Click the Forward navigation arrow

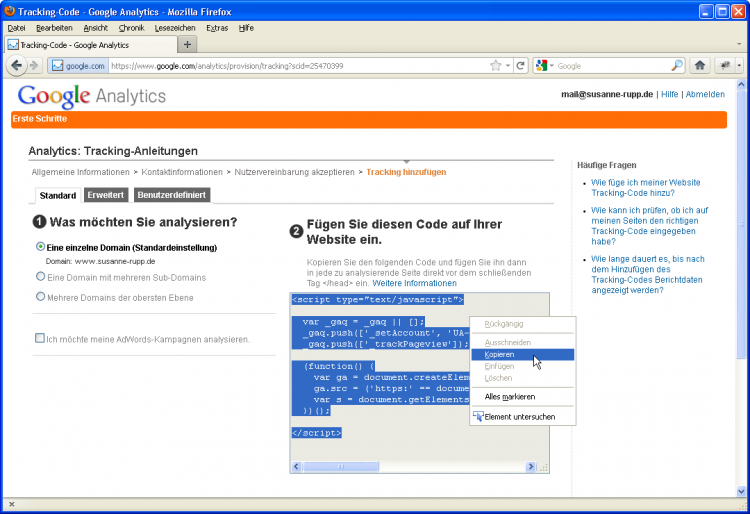coord(35,65)
